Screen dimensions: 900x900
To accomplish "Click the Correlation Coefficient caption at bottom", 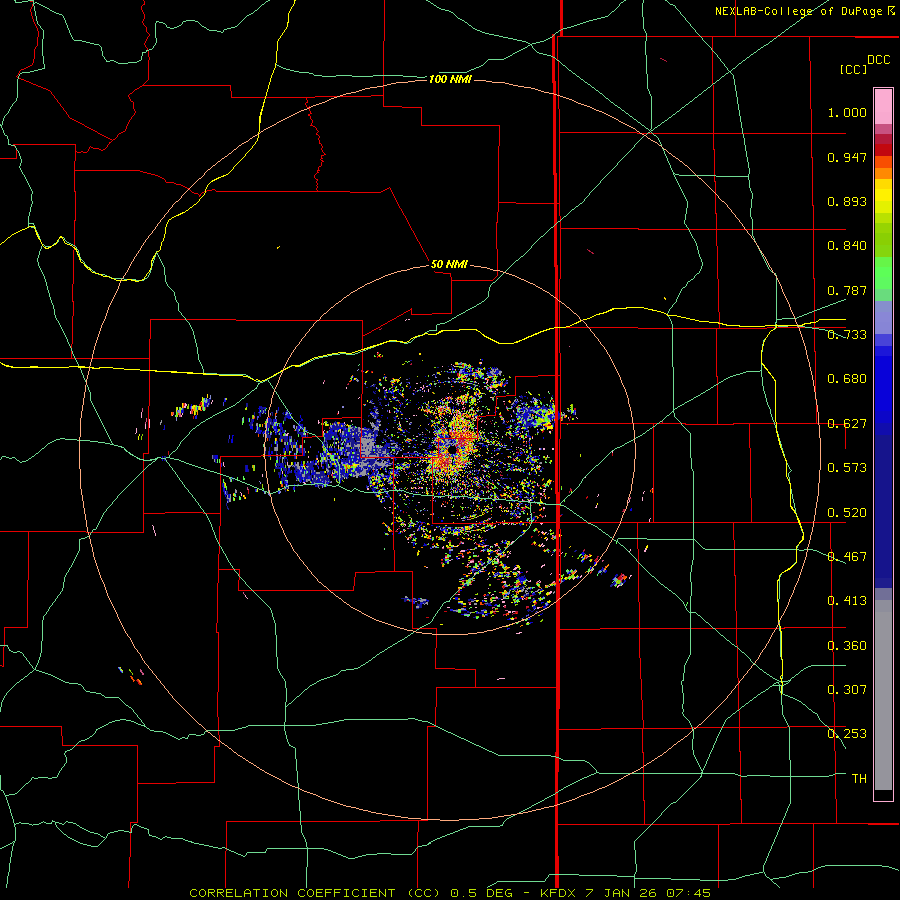I will (x=449, y=893).
